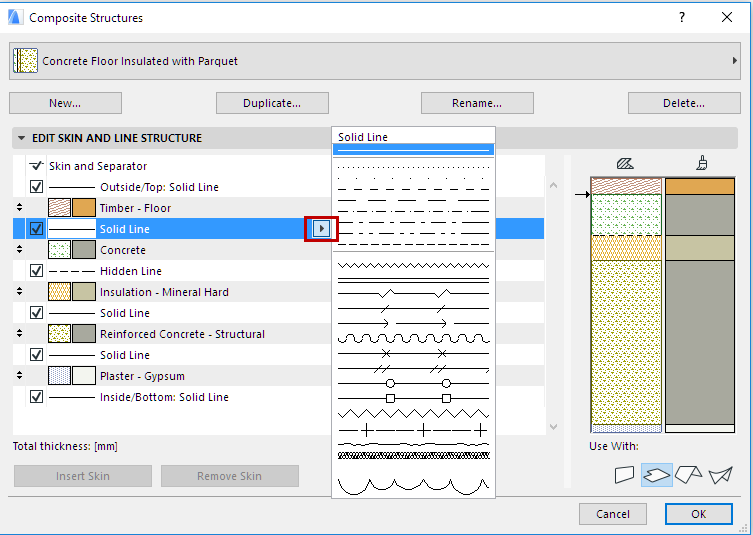This screenshot has height=535, width=753.
Task: Select Shell in Use With icons
Action: click(x=721, y=475)
